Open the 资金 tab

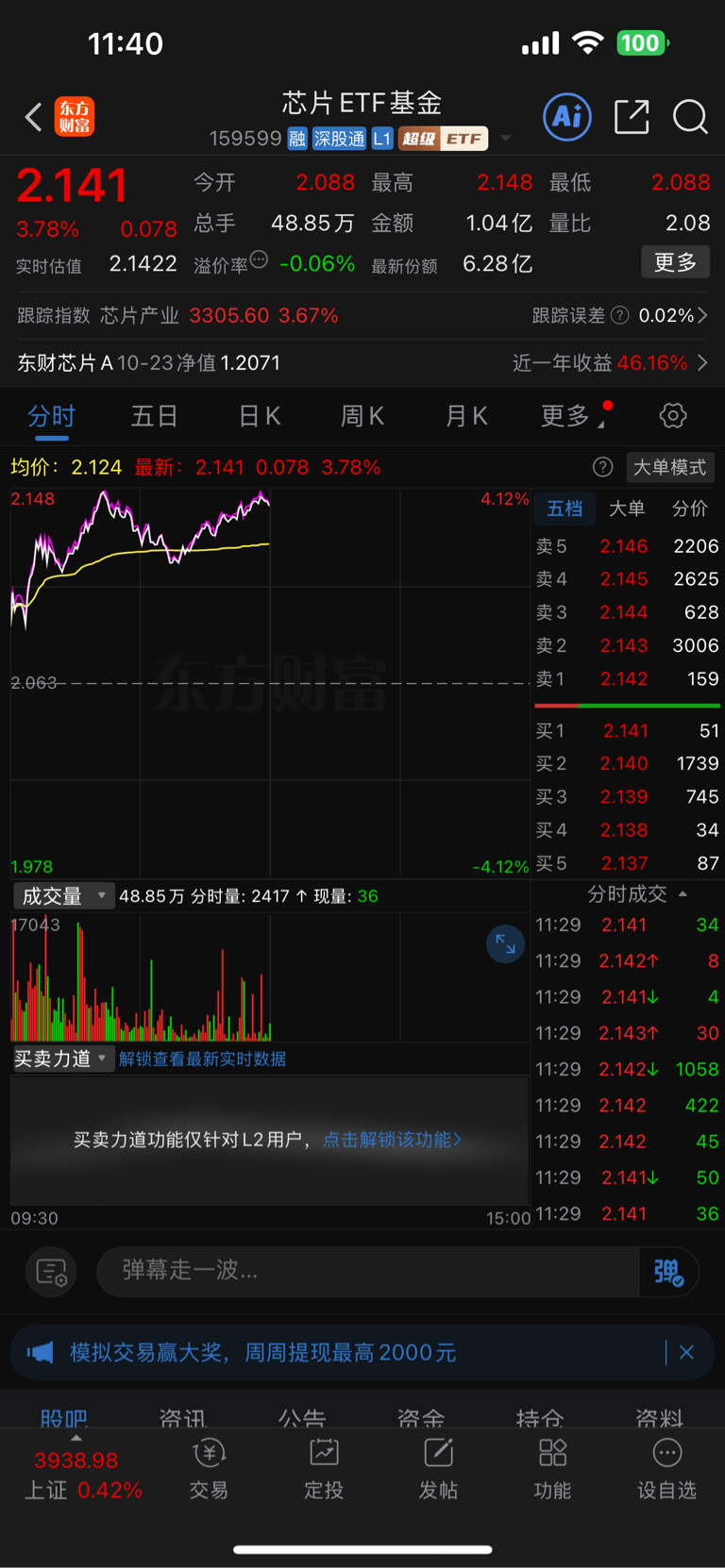[x=421, y=1417]
